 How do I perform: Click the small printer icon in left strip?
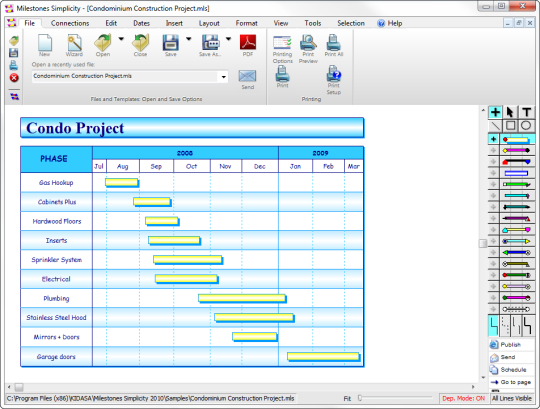tap(14, 65)
